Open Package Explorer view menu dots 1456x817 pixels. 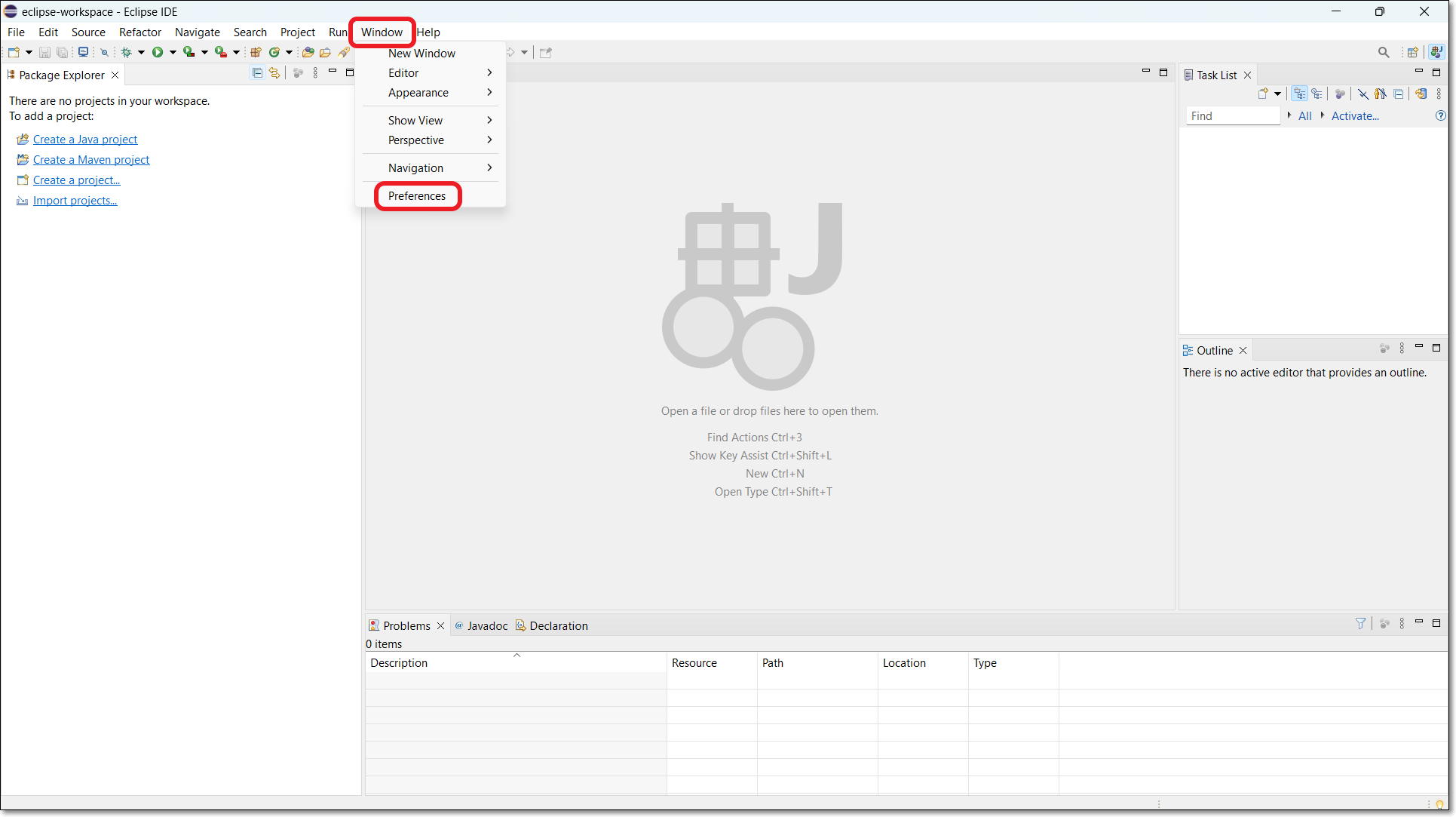pos(315,73)
